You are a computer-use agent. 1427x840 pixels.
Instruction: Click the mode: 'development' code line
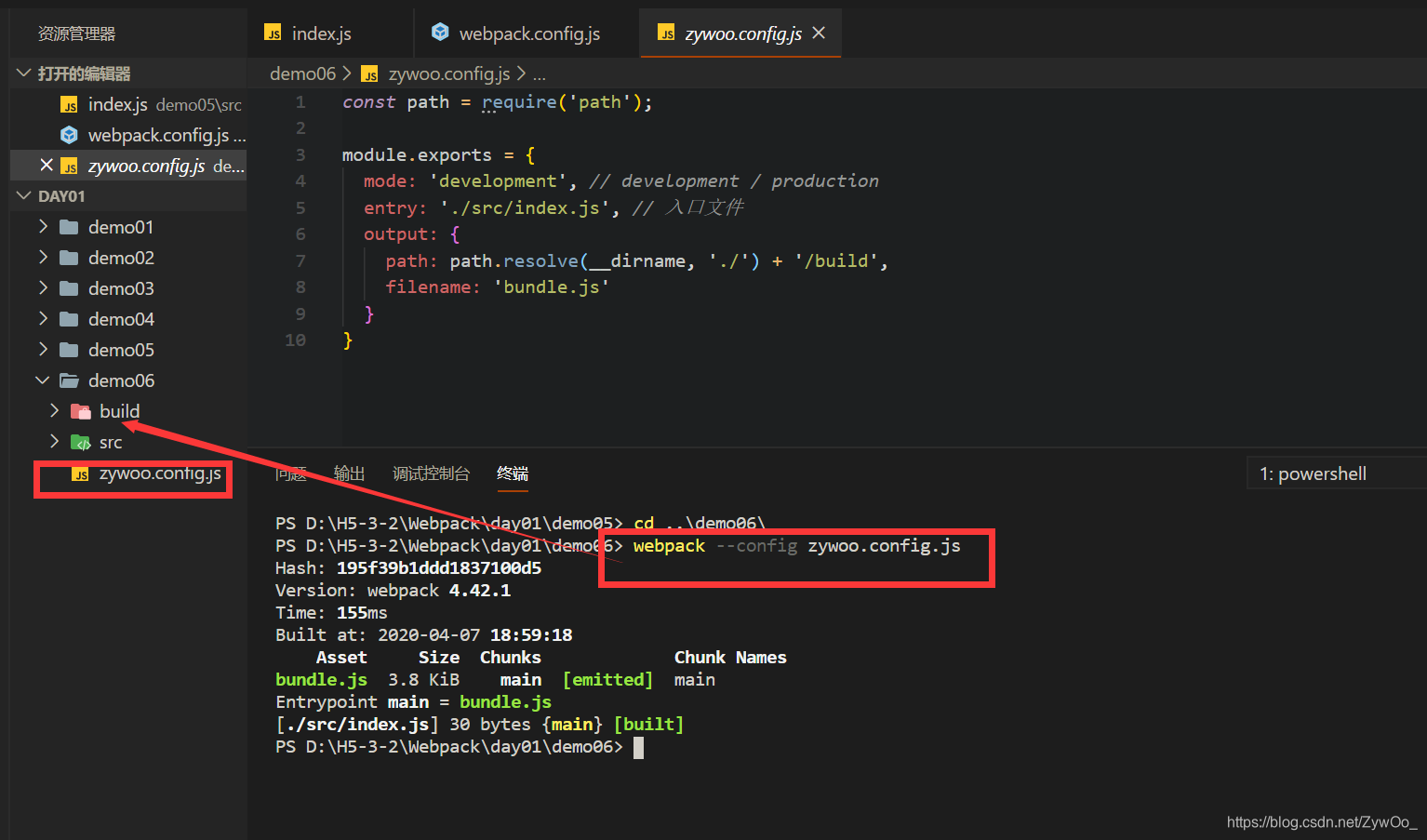coord(620,180)
